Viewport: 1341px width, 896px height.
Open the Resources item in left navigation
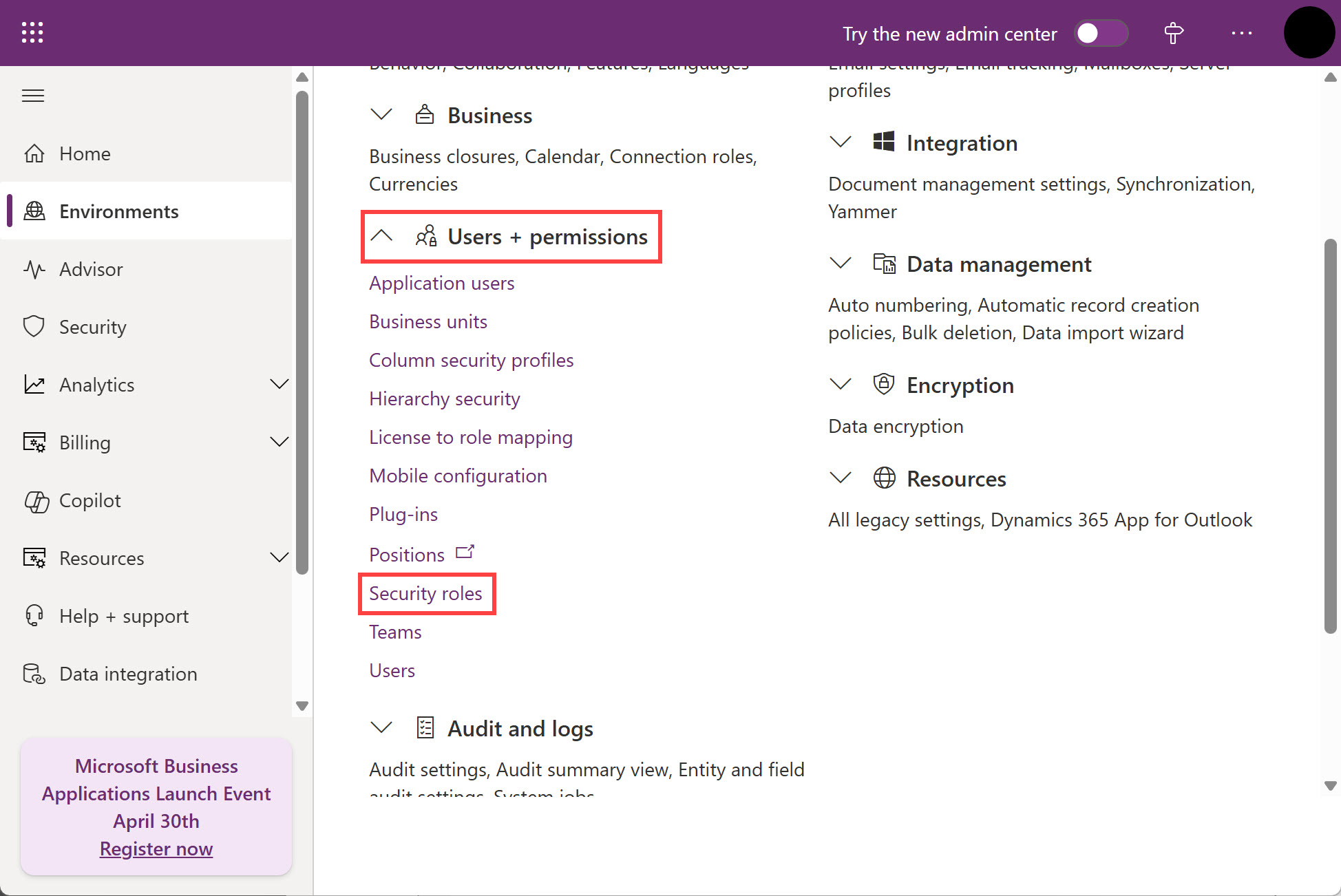click(x=102, y=558)
